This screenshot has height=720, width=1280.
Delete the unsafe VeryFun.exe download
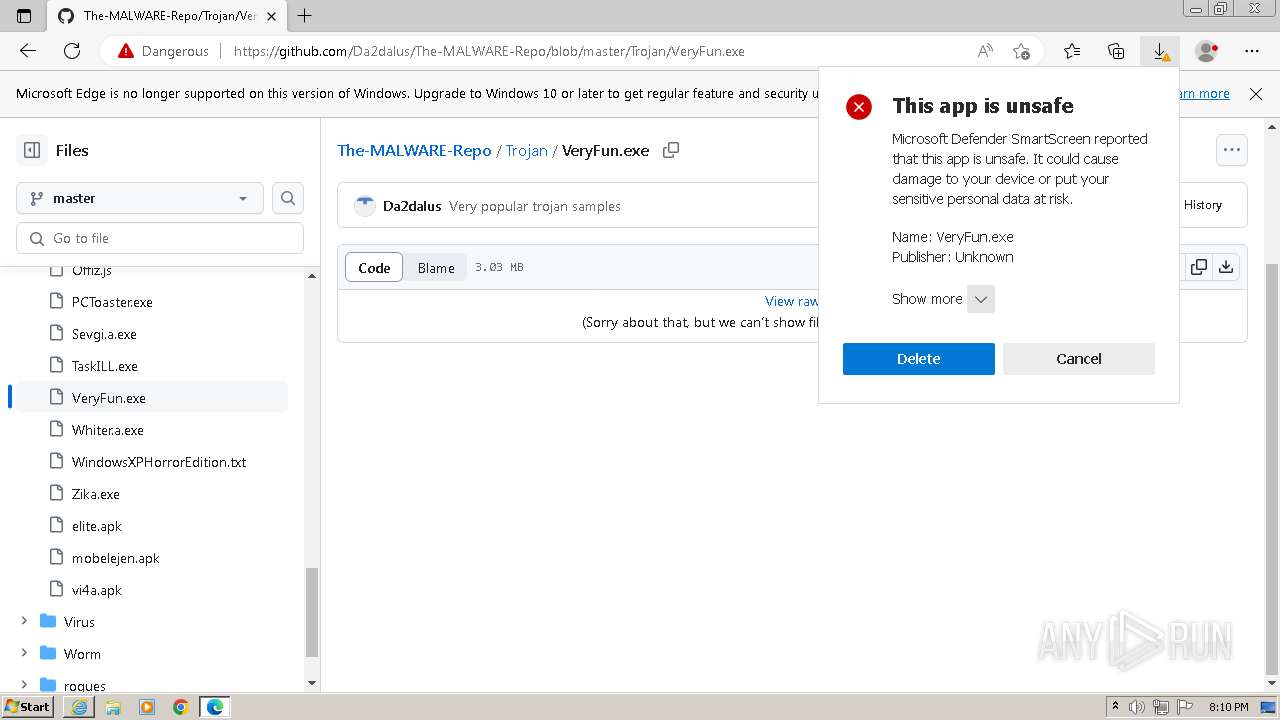919,359
